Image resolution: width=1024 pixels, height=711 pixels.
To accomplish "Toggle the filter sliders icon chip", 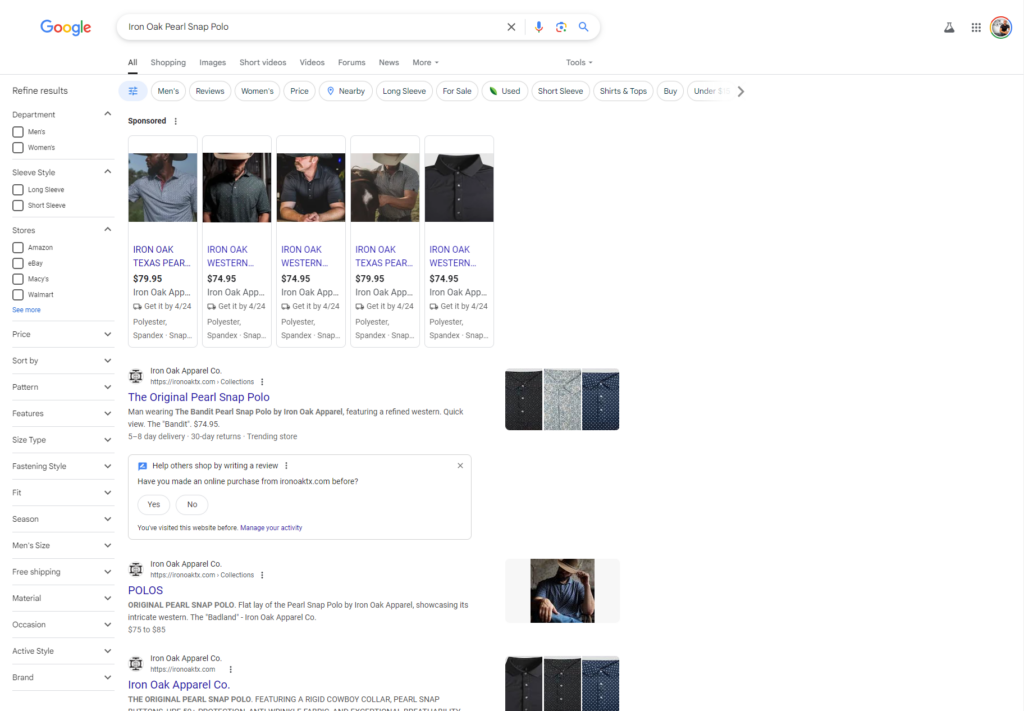I will 133,91.
